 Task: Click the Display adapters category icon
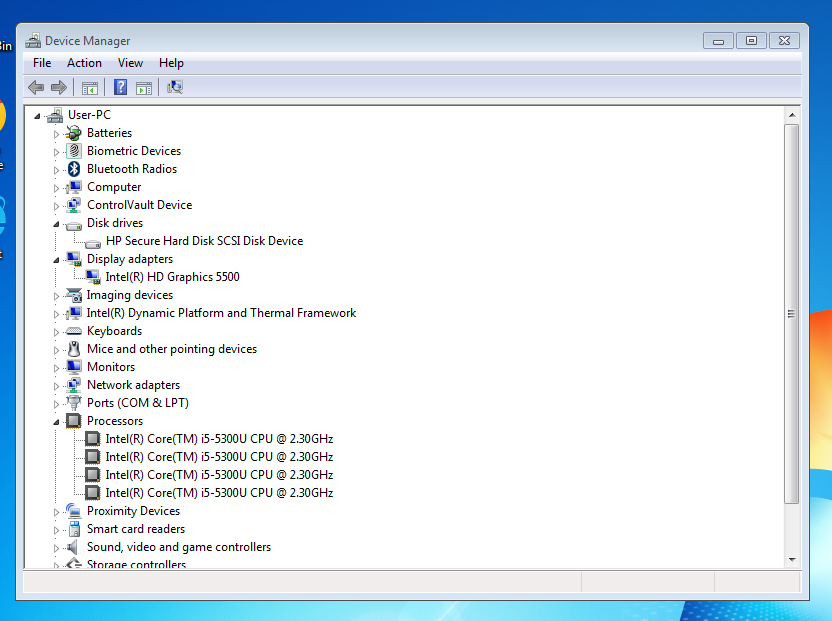(x=74, y=259)
